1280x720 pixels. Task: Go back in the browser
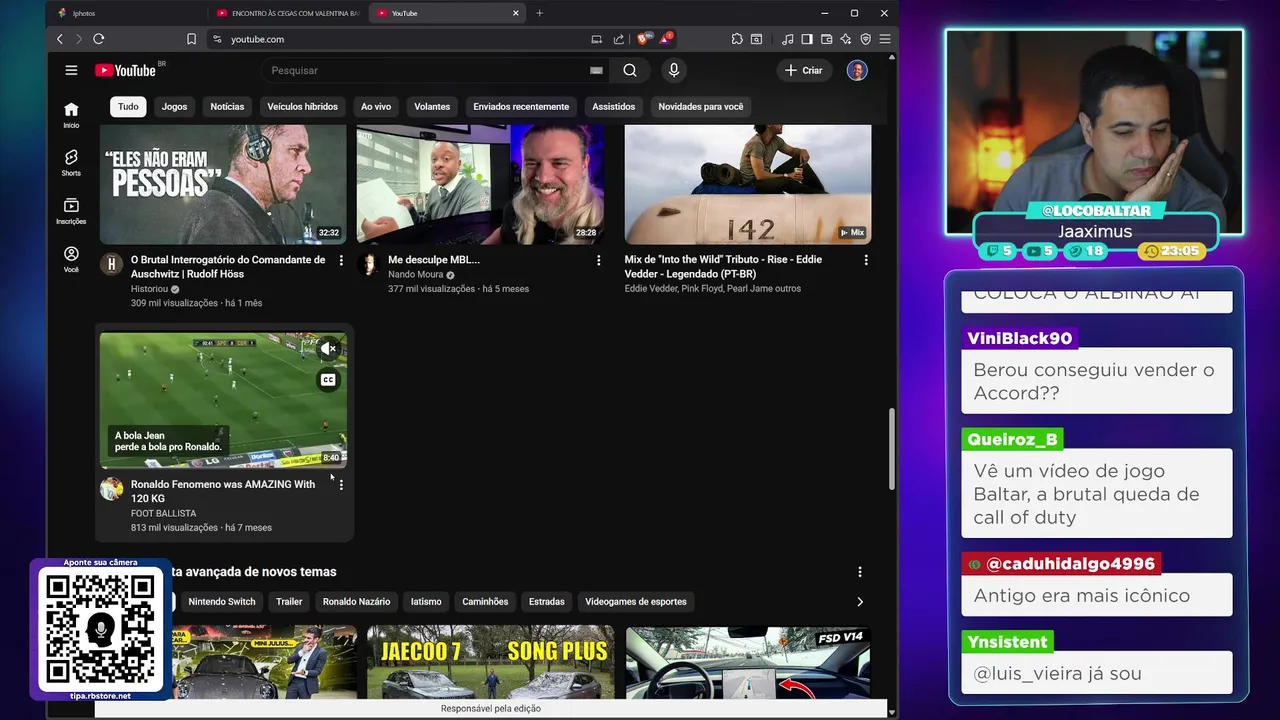click(x=60, y=39)
